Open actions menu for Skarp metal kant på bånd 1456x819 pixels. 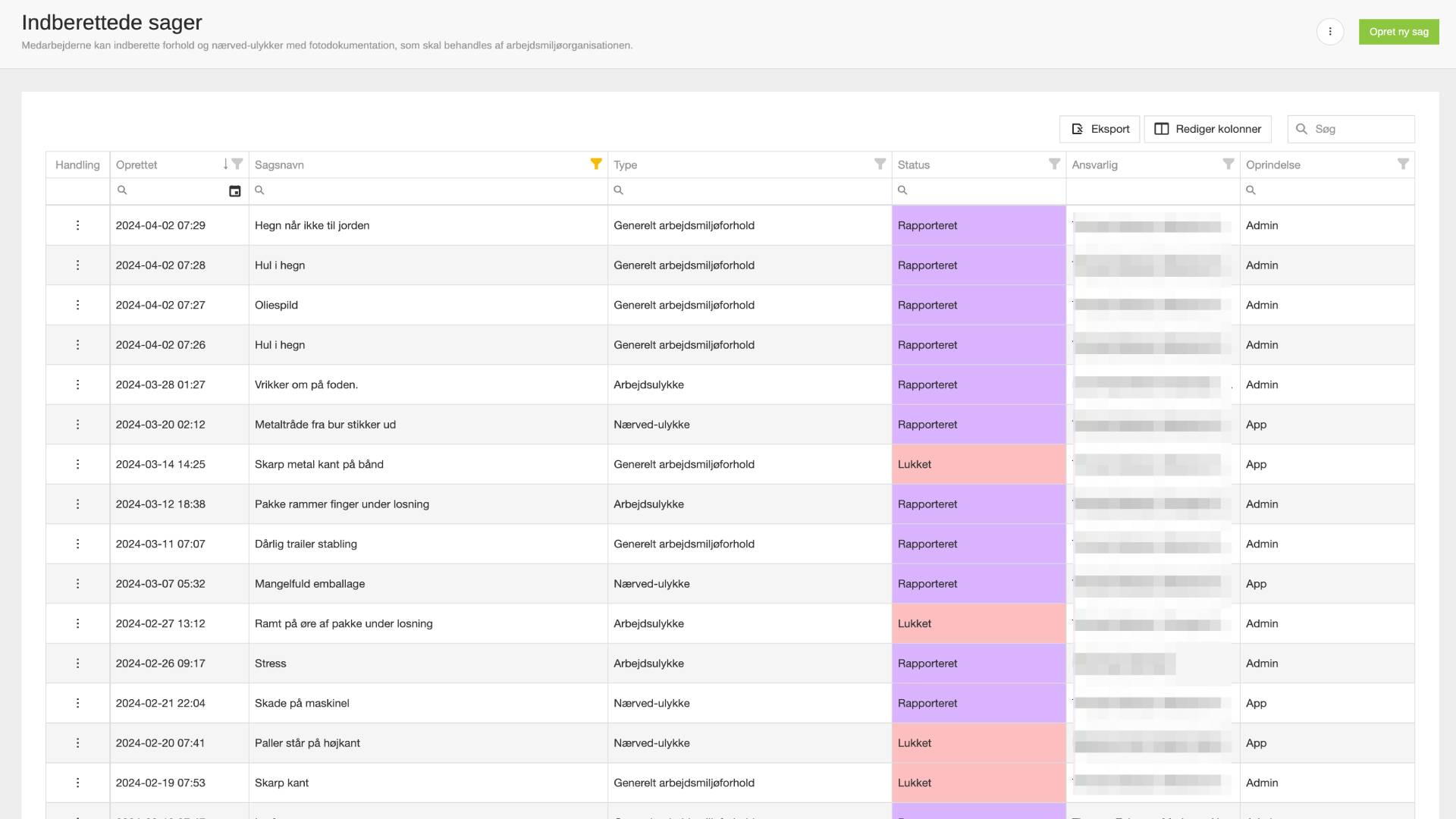77,464
